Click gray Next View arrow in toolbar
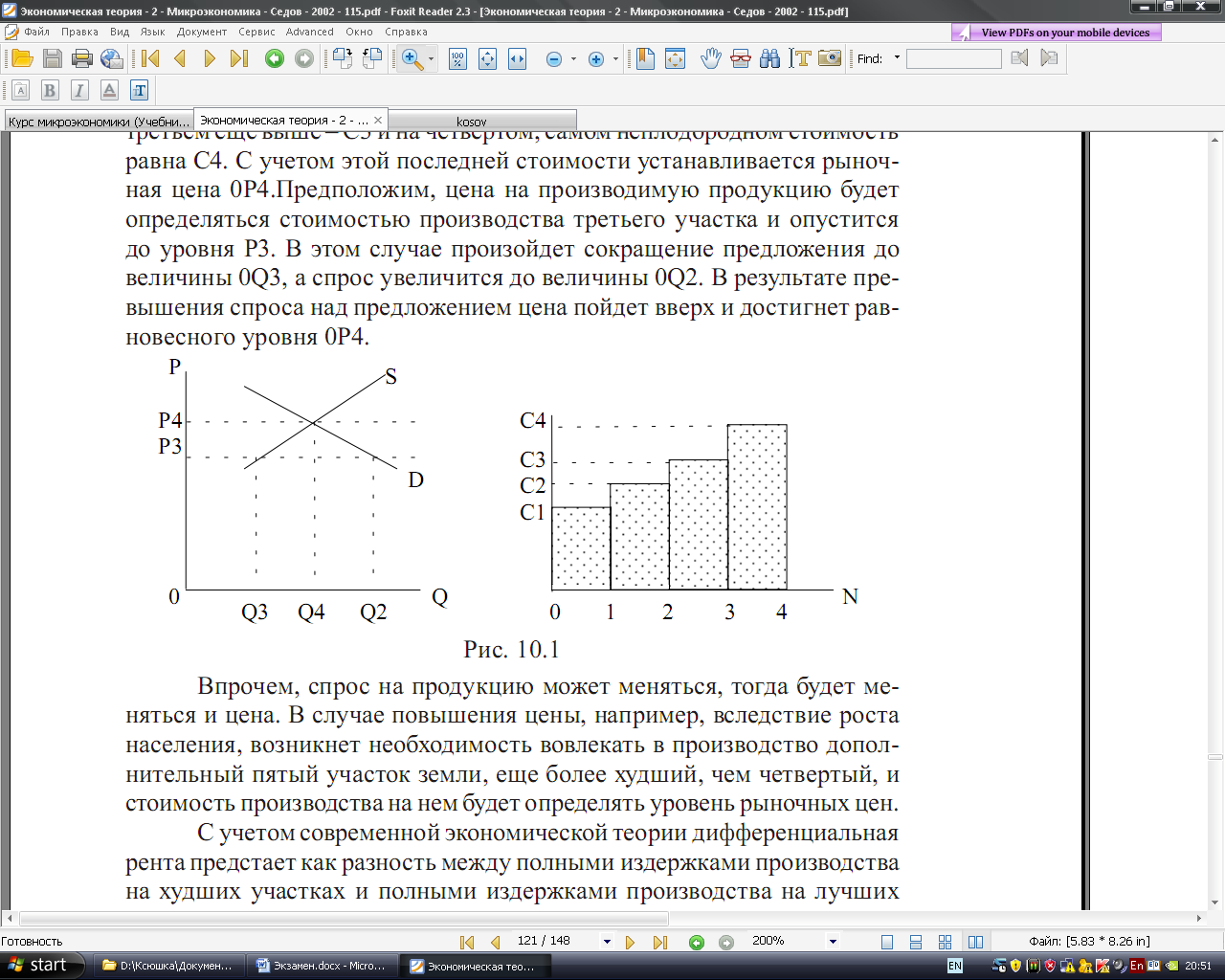This screenshot has height=980, width=1225. point(304,59)
